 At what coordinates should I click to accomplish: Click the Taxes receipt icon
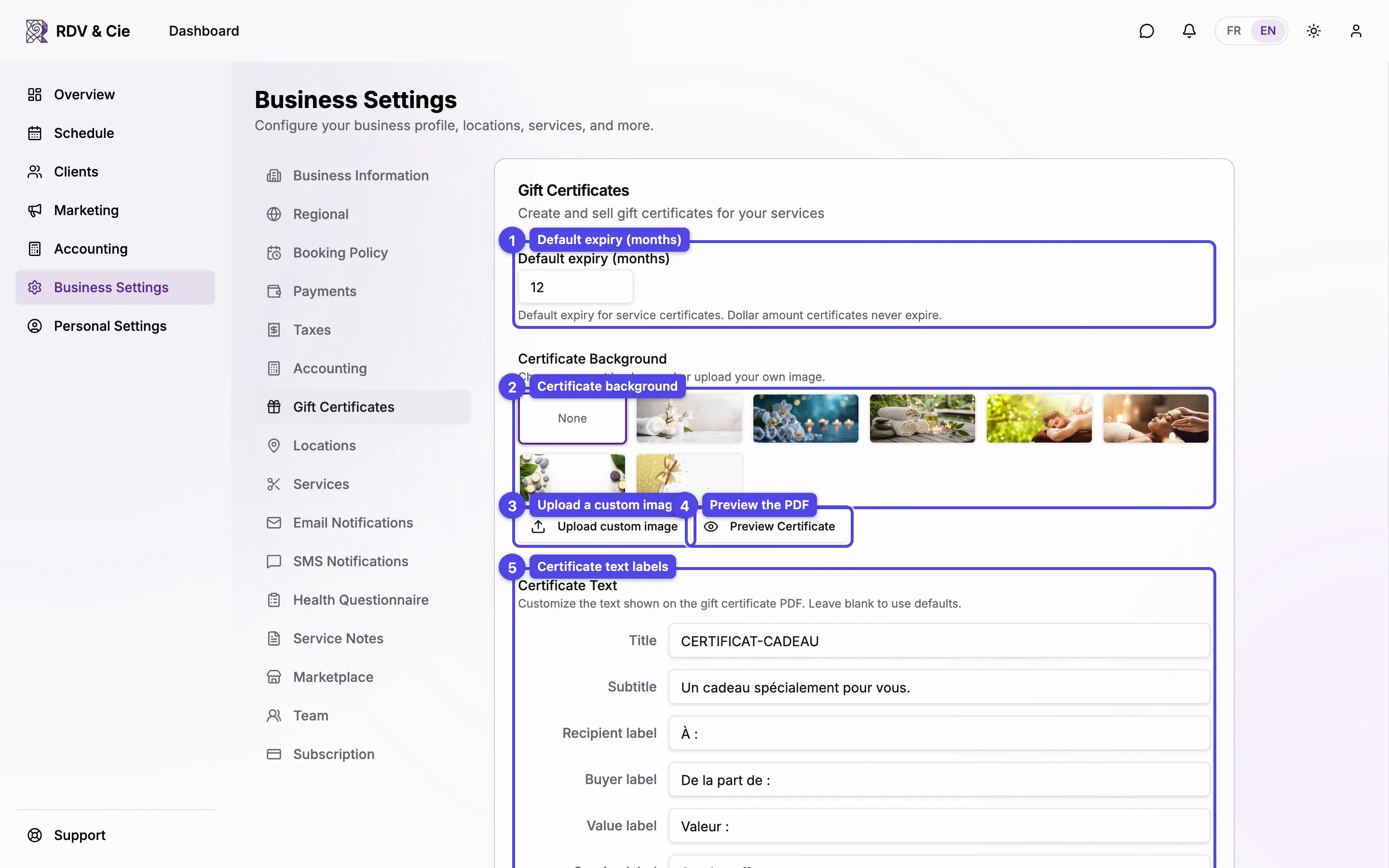274,330
